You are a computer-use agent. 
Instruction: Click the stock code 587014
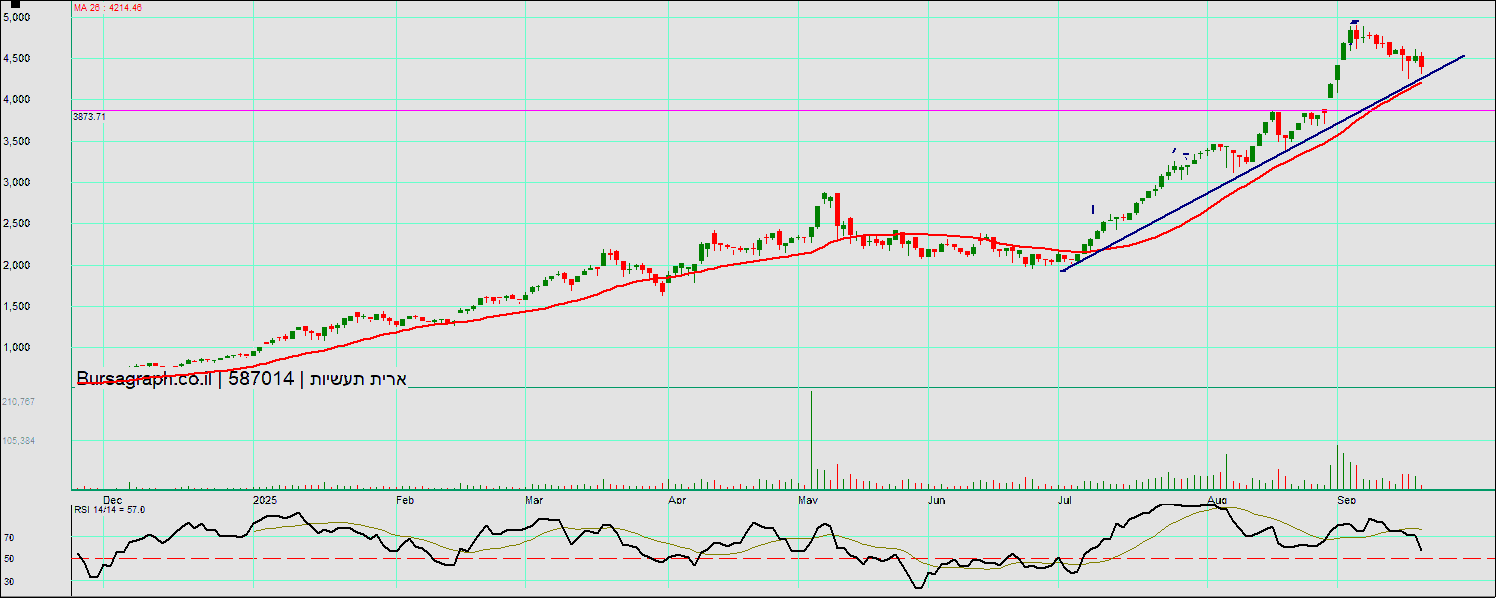(x=261, y=379)
